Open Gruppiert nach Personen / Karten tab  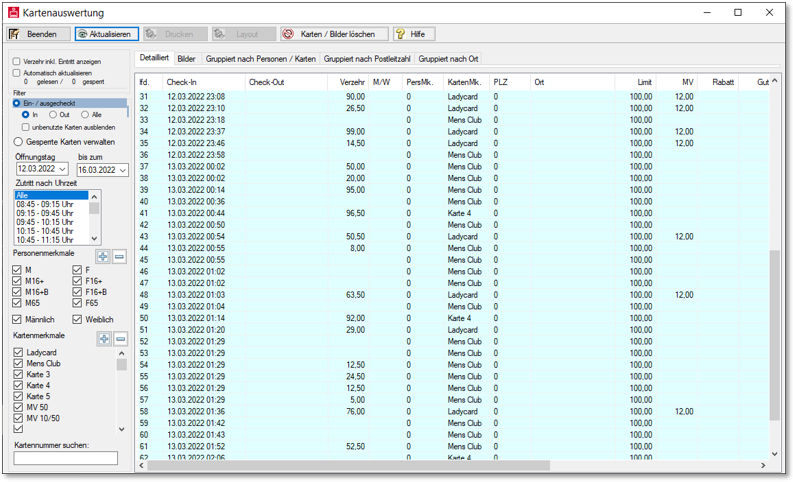point(260,59)
